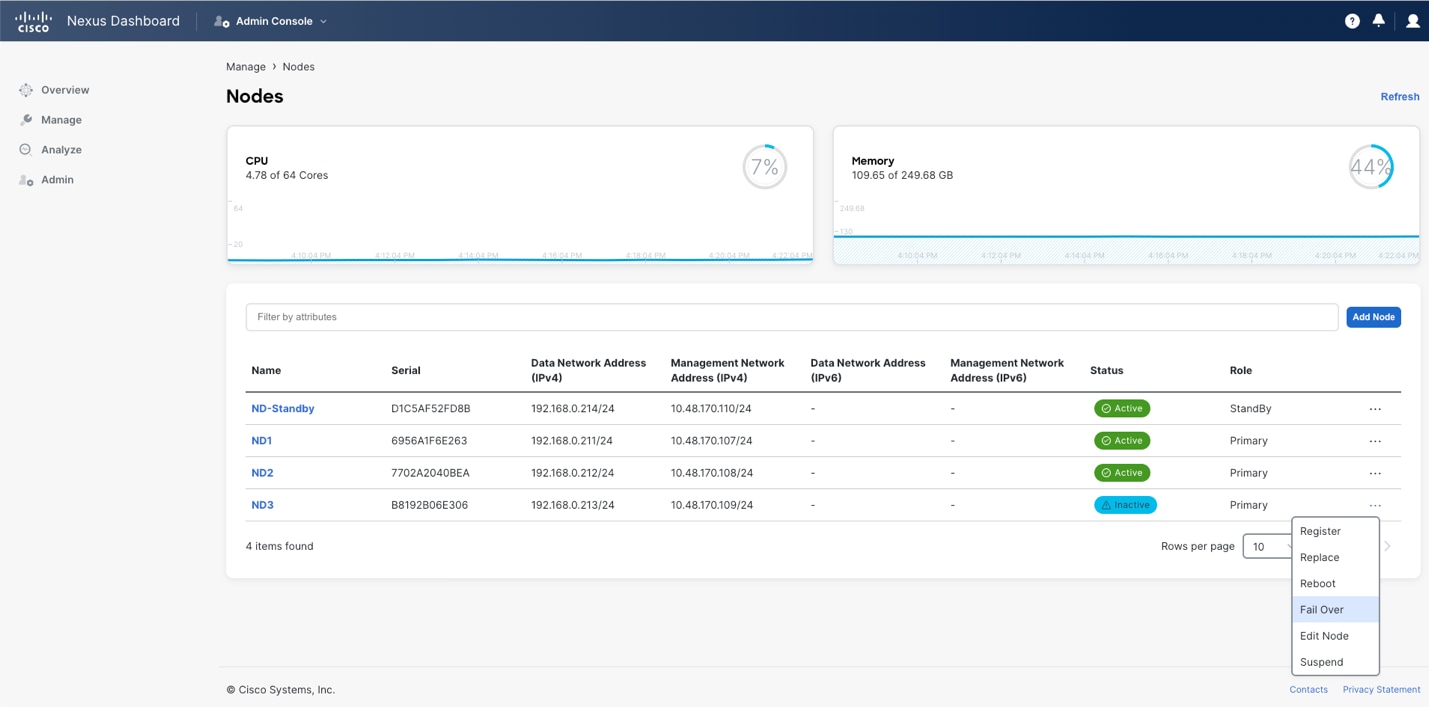Click the Inactive status badge for ND3
This screenshot has width=1429, height=707.
(x=1125, y=505)
